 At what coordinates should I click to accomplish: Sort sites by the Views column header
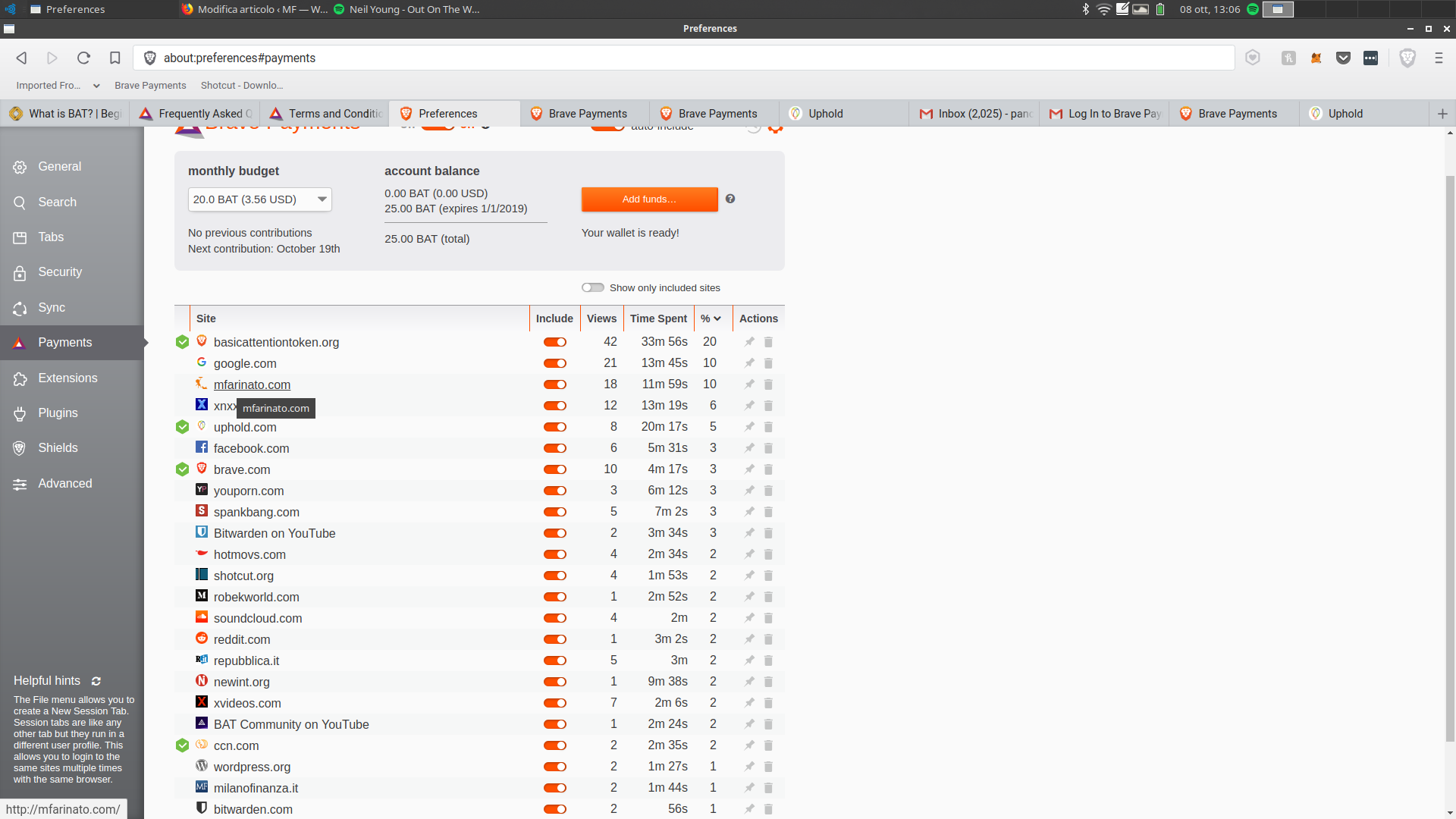tap(601, 318)
